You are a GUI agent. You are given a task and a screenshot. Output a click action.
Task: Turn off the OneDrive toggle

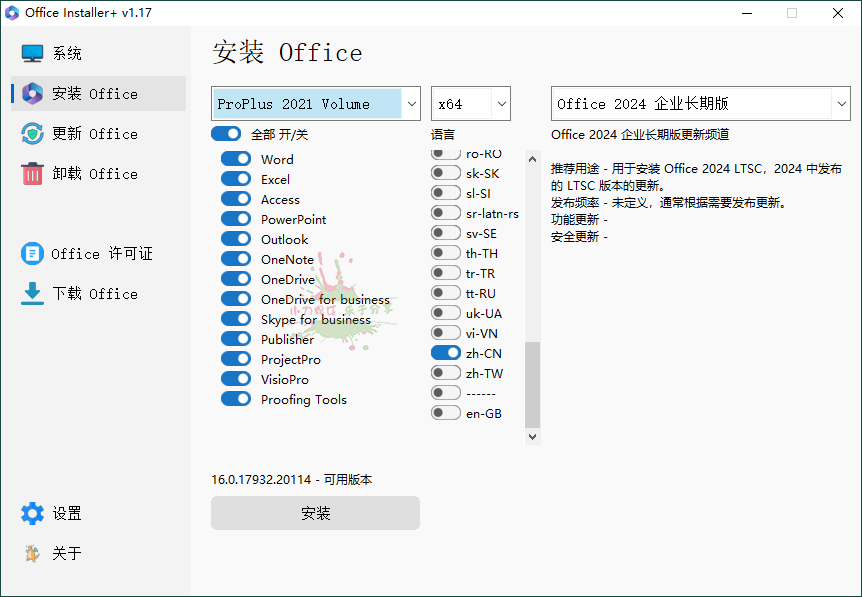tap(236, 279)
